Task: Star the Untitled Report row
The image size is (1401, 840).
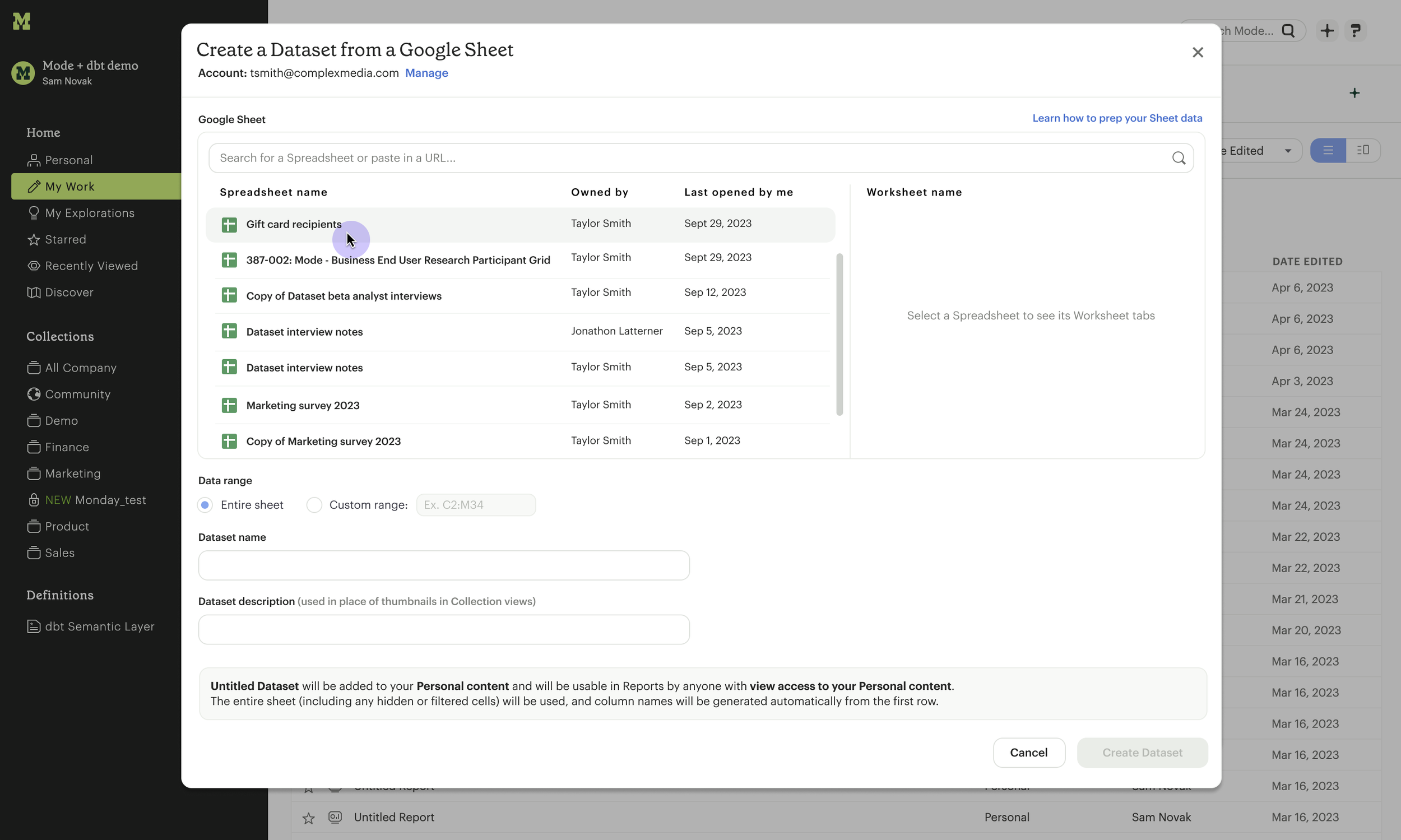Action: click(309, 818)
